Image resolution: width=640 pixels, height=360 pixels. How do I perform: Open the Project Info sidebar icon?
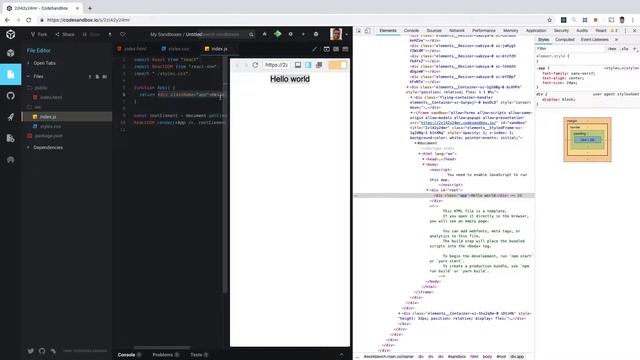tap(11, 53)
